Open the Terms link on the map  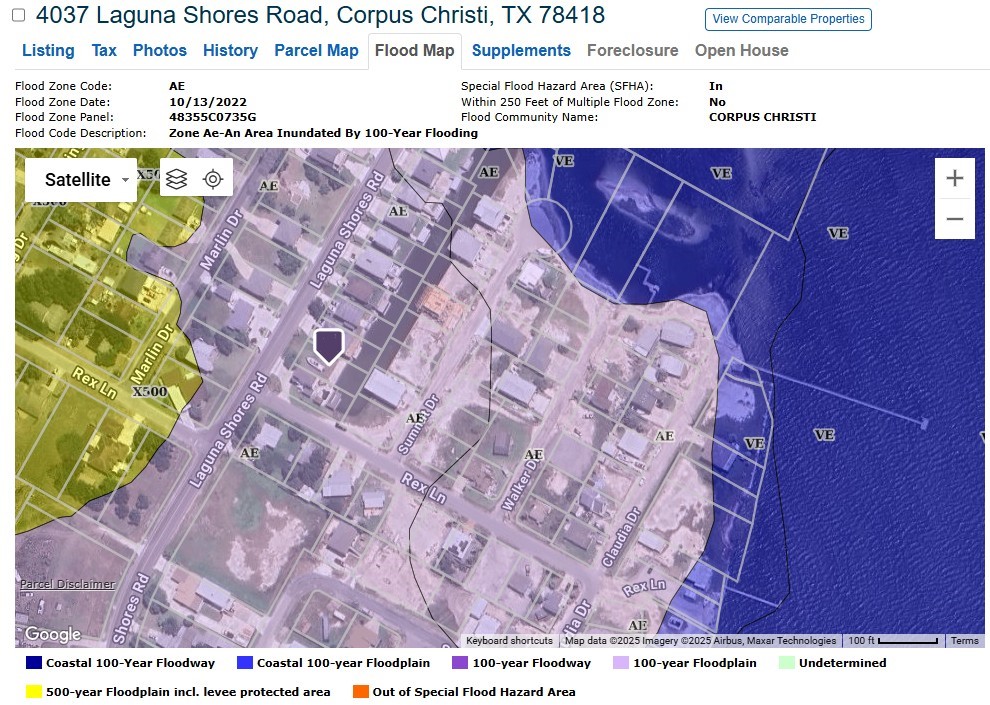964,639
